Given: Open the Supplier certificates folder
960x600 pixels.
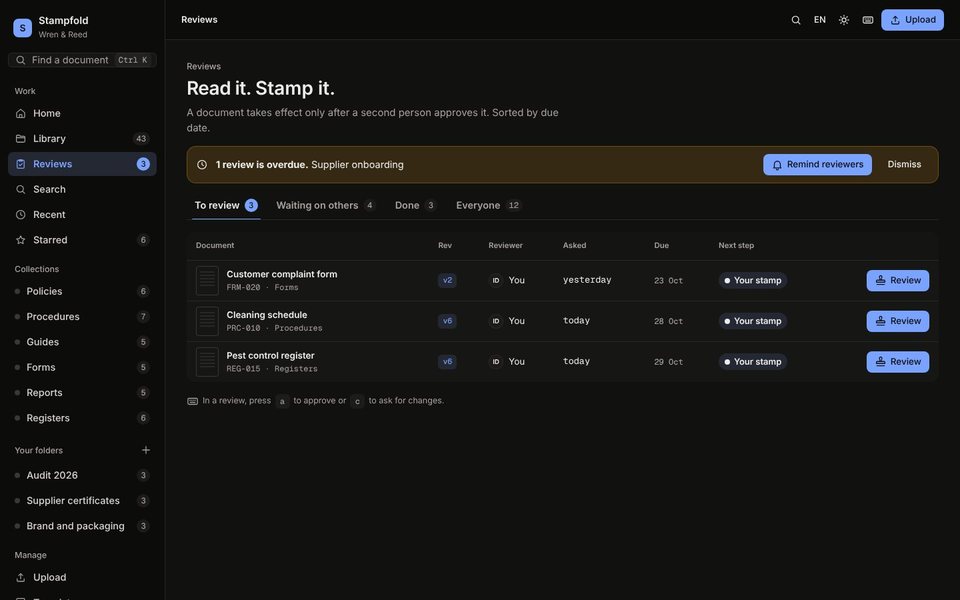Looking at the screenshot, I should pyautogui.click(x=82, y=501).
